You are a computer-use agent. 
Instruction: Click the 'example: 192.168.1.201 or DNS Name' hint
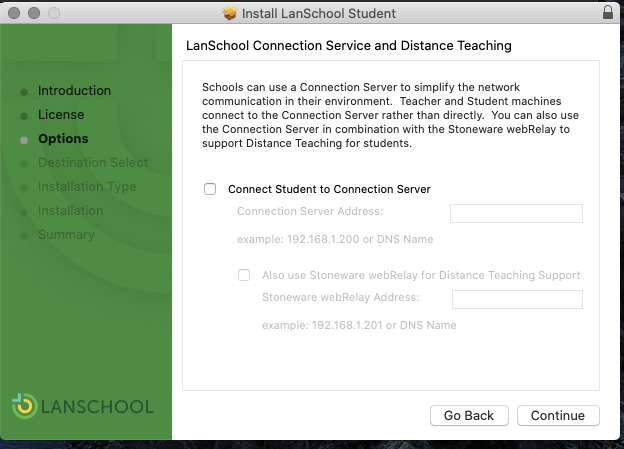359,325
